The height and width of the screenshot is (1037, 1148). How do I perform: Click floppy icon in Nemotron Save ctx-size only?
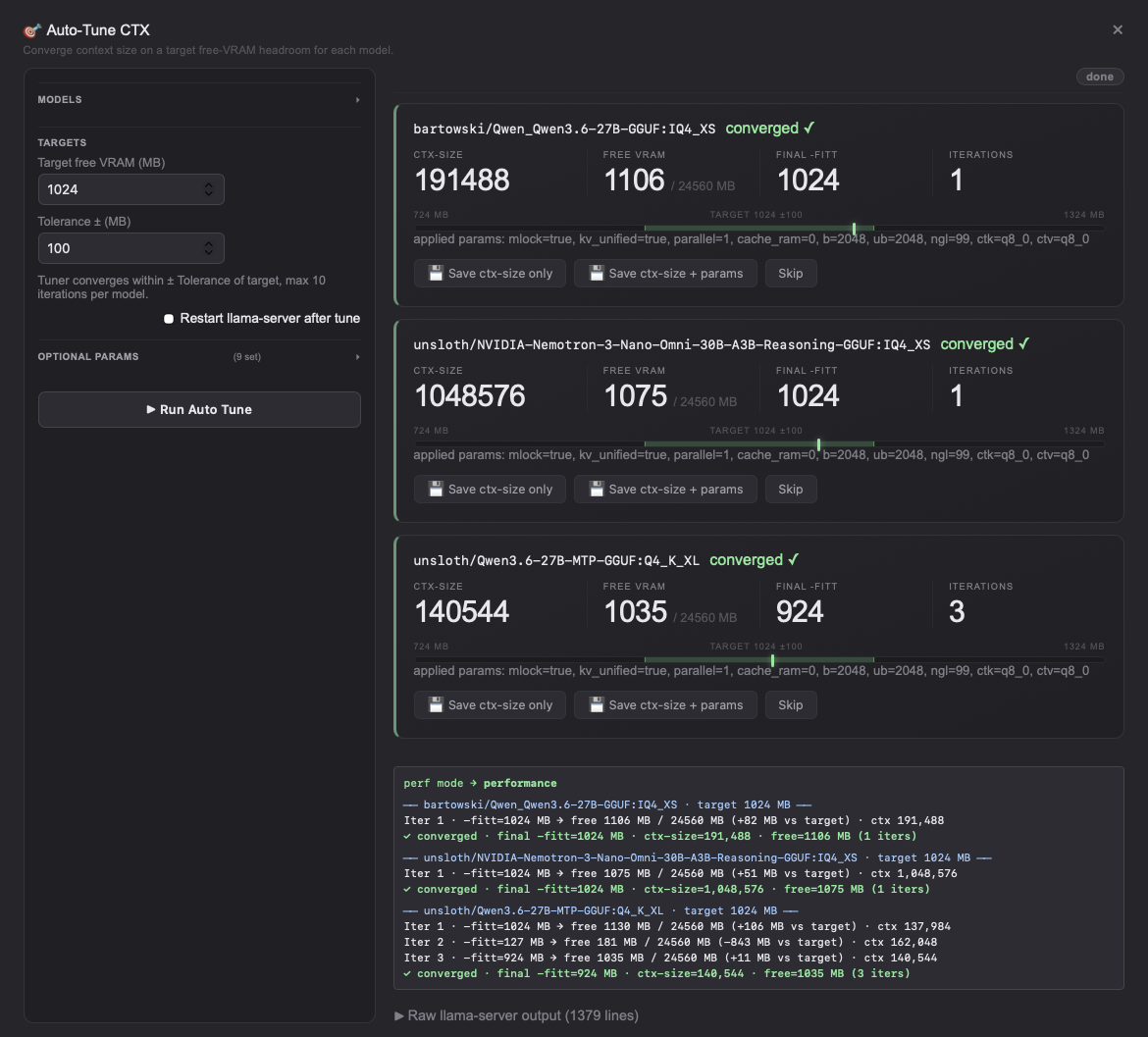point(436,489)
